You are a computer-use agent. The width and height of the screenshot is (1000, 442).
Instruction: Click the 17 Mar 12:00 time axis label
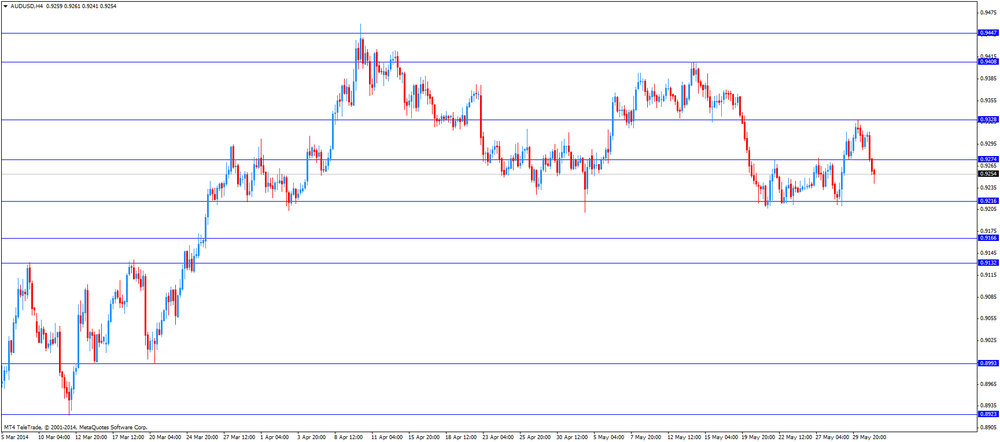pos(128,438)
